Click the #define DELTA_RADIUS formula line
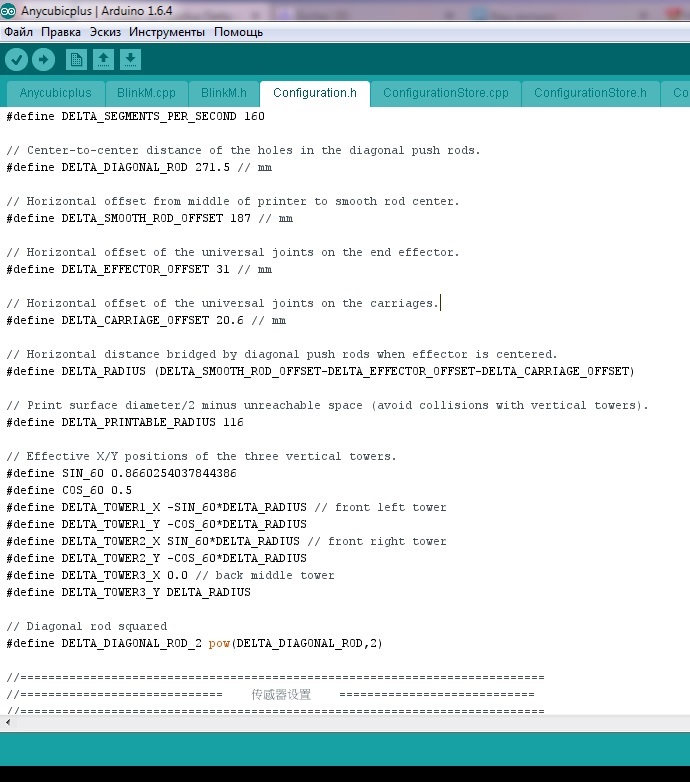Viewport: 690px width, 782px height. pyautogui.click(x=320, y=371)
